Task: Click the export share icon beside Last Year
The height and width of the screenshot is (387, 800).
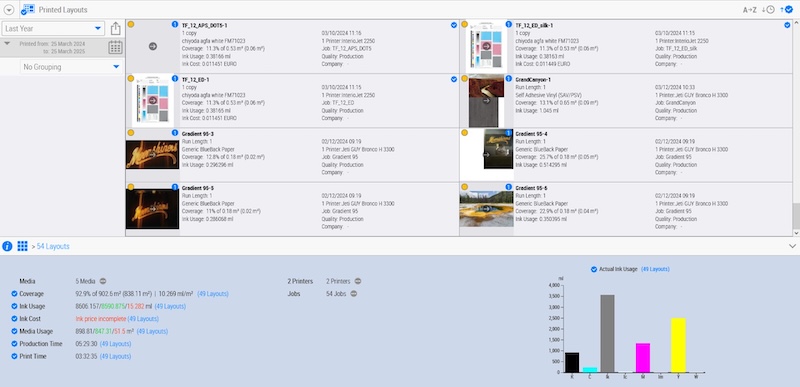Action: (x=115, y=28)
